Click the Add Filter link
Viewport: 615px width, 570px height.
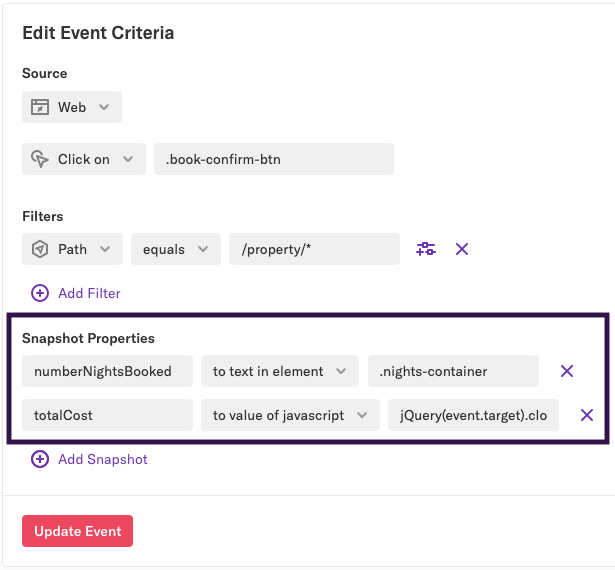[89, 293]
